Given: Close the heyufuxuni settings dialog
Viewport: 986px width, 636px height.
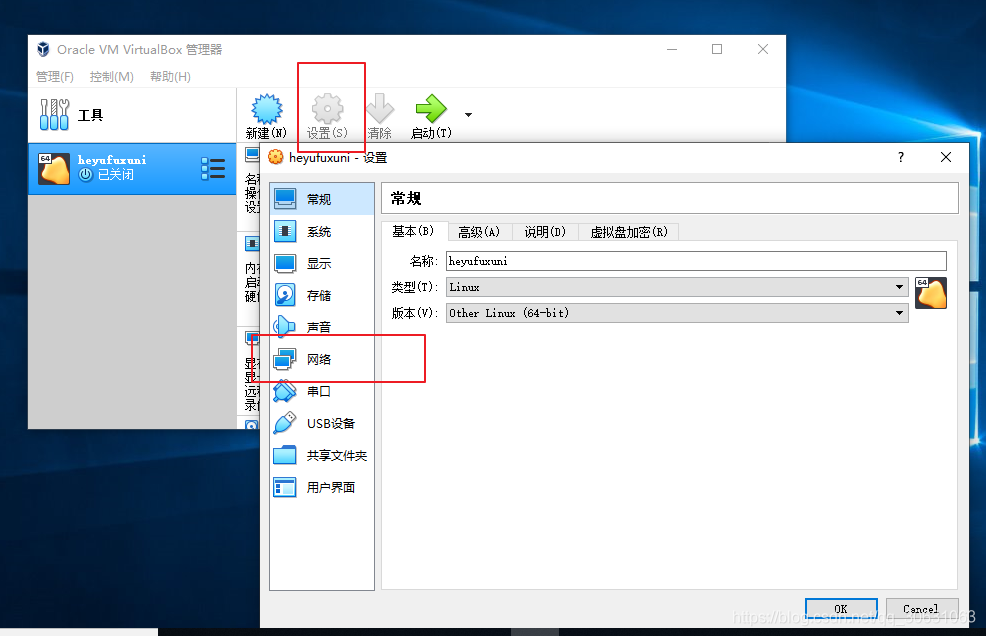Looking at the screenshot, I should pyautogui.click(x=946, y=157).
